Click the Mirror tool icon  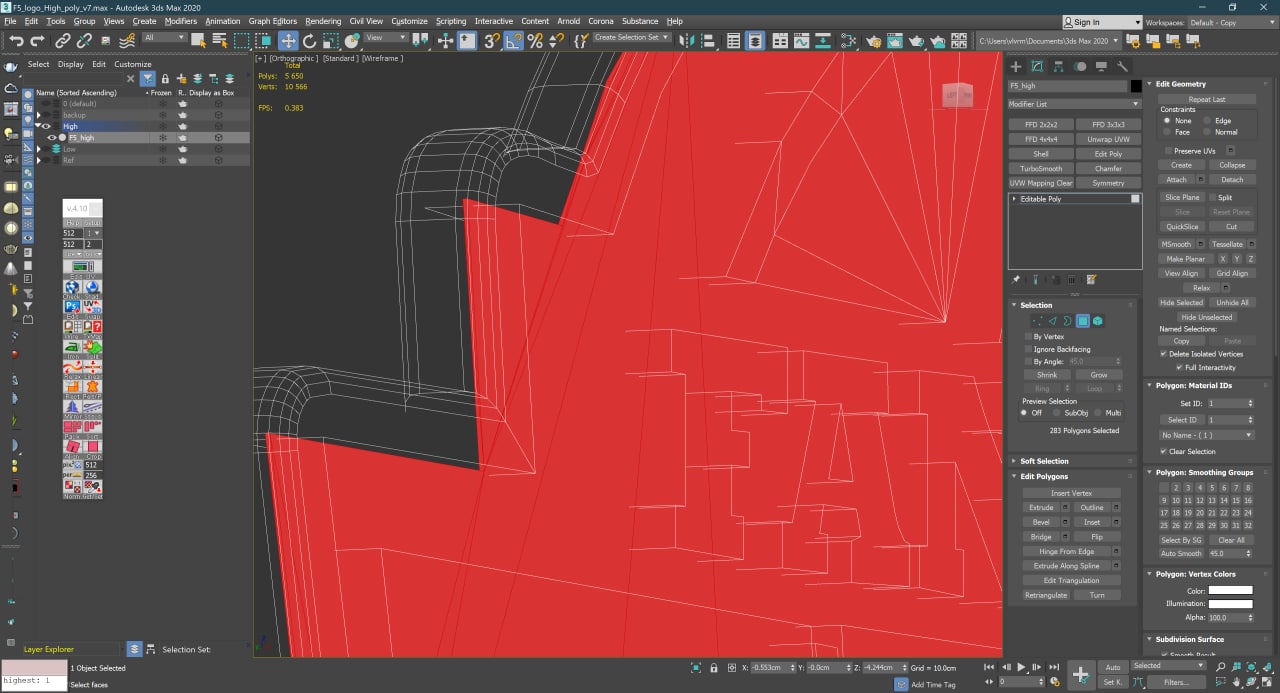(x=686, y=41)
